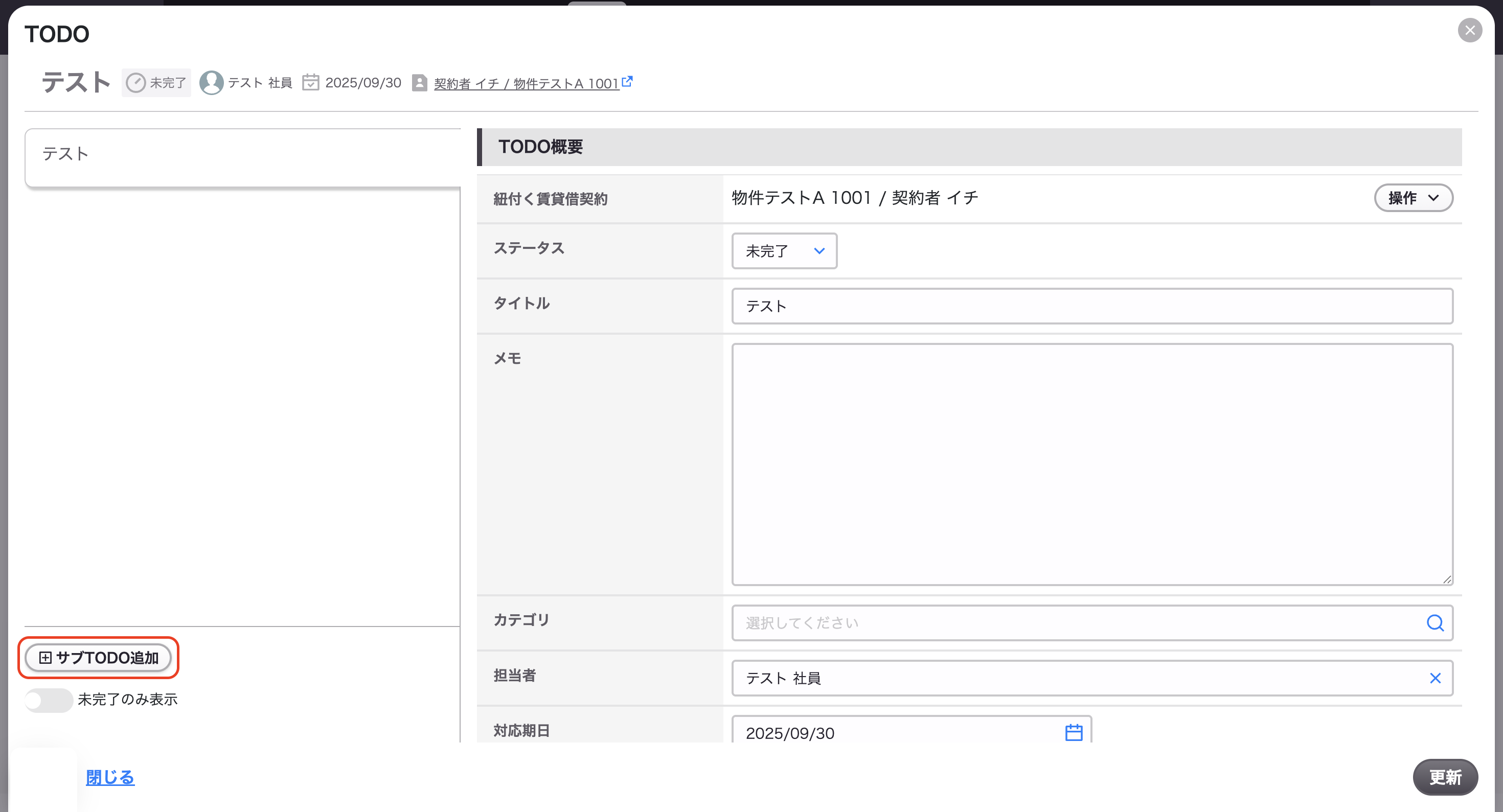This screenshot has width=1503, height=812.
Task: Click the TODO概要 section header
Action: [x=969, y=147]
